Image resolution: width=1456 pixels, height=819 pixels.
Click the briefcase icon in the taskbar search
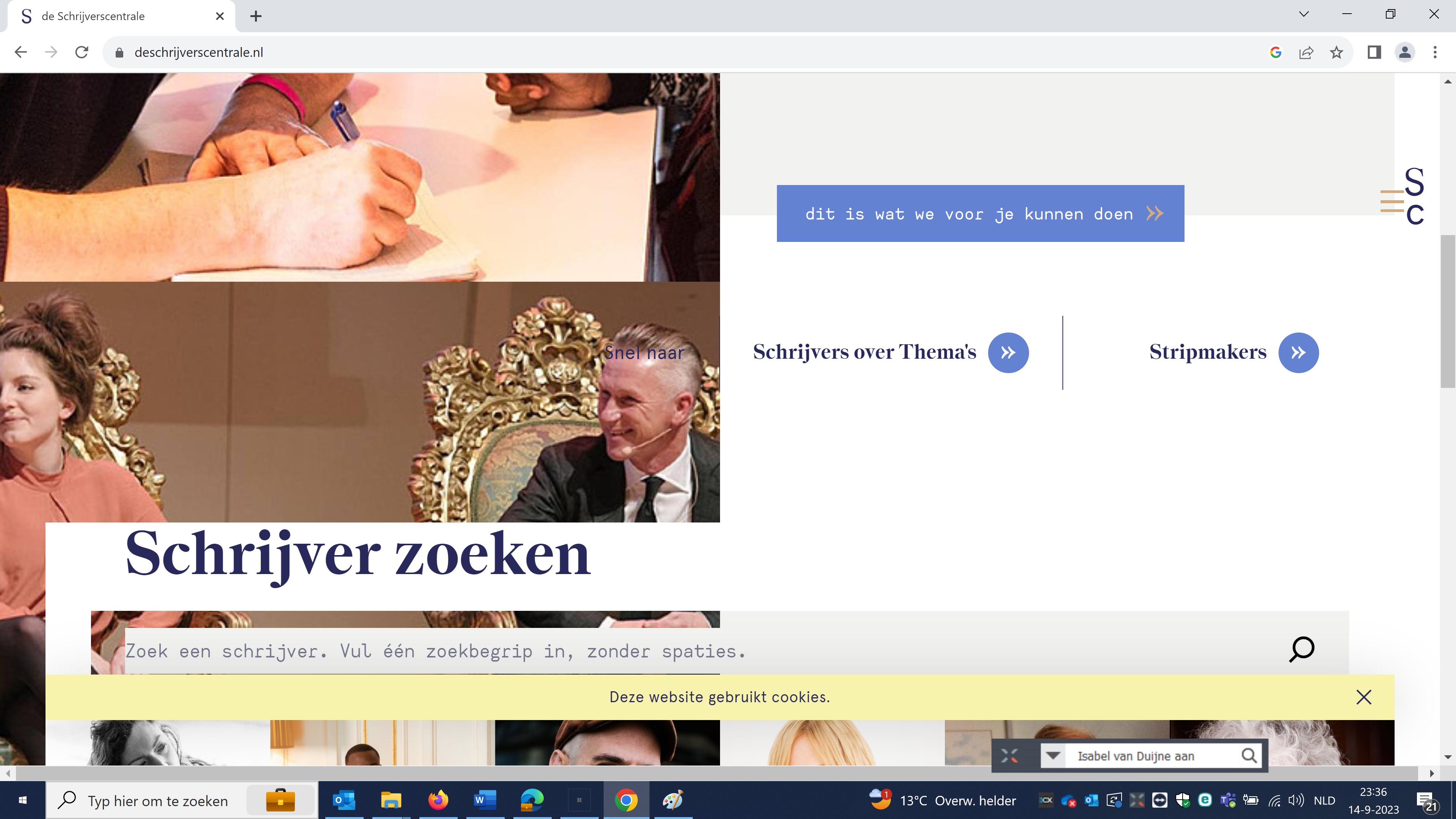point(280,800)
